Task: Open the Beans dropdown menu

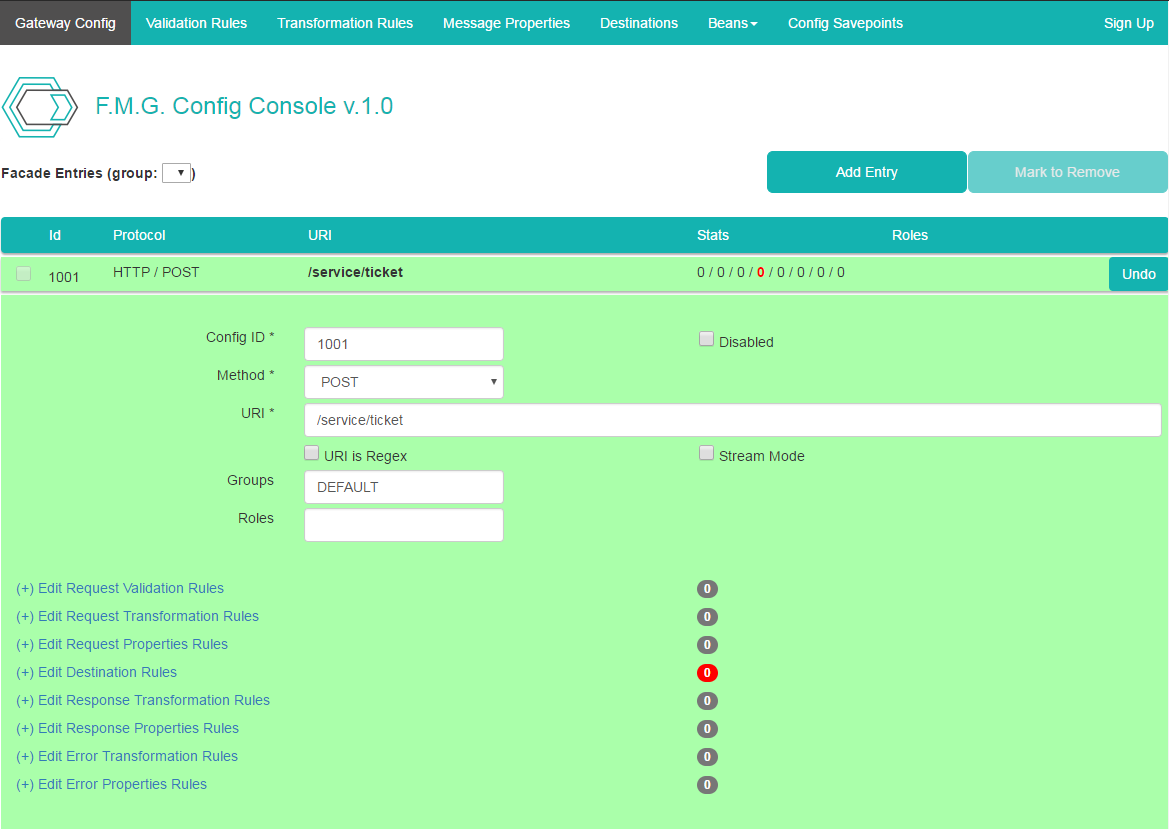Action: 732,23
